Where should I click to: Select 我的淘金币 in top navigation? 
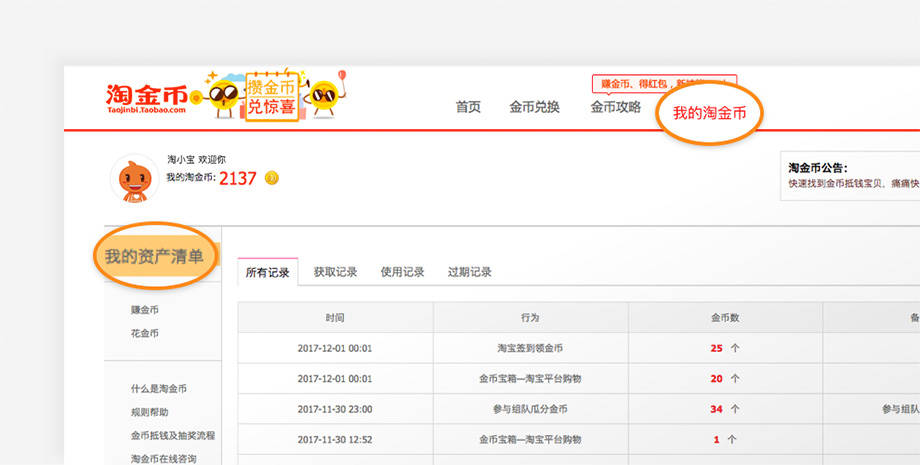[709, 113]
